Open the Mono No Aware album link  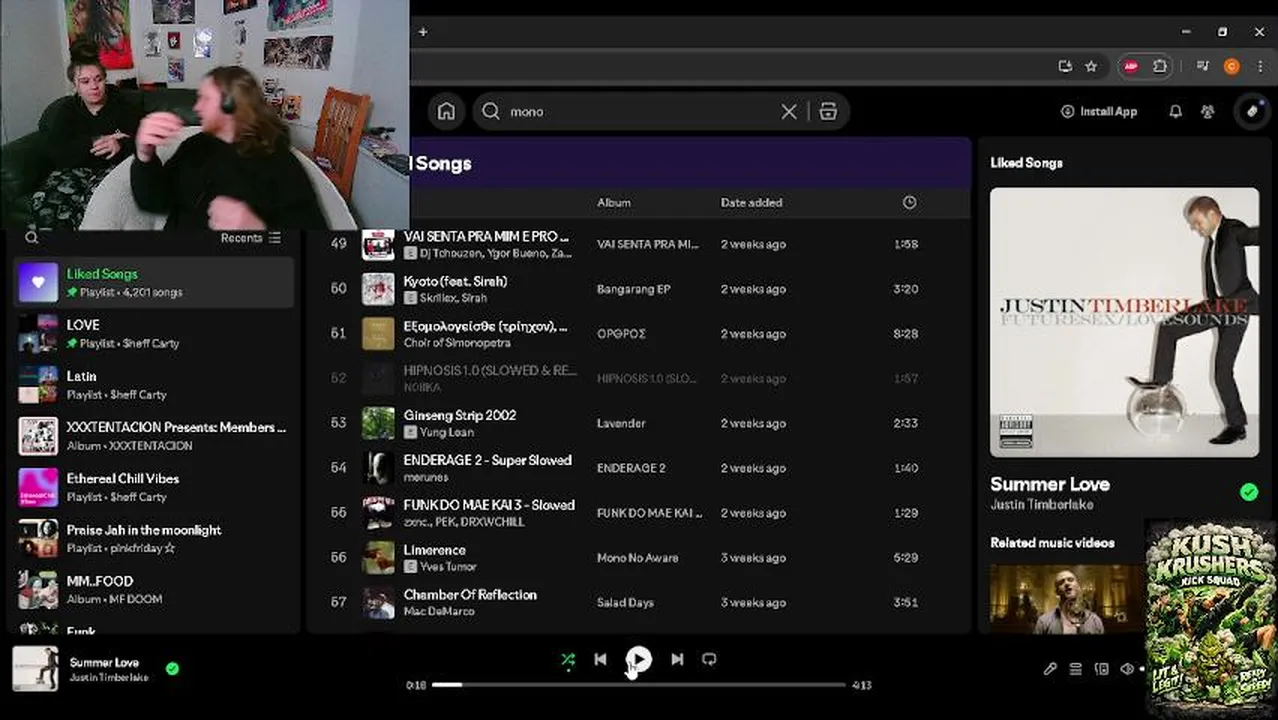click(x=637, y=558)
